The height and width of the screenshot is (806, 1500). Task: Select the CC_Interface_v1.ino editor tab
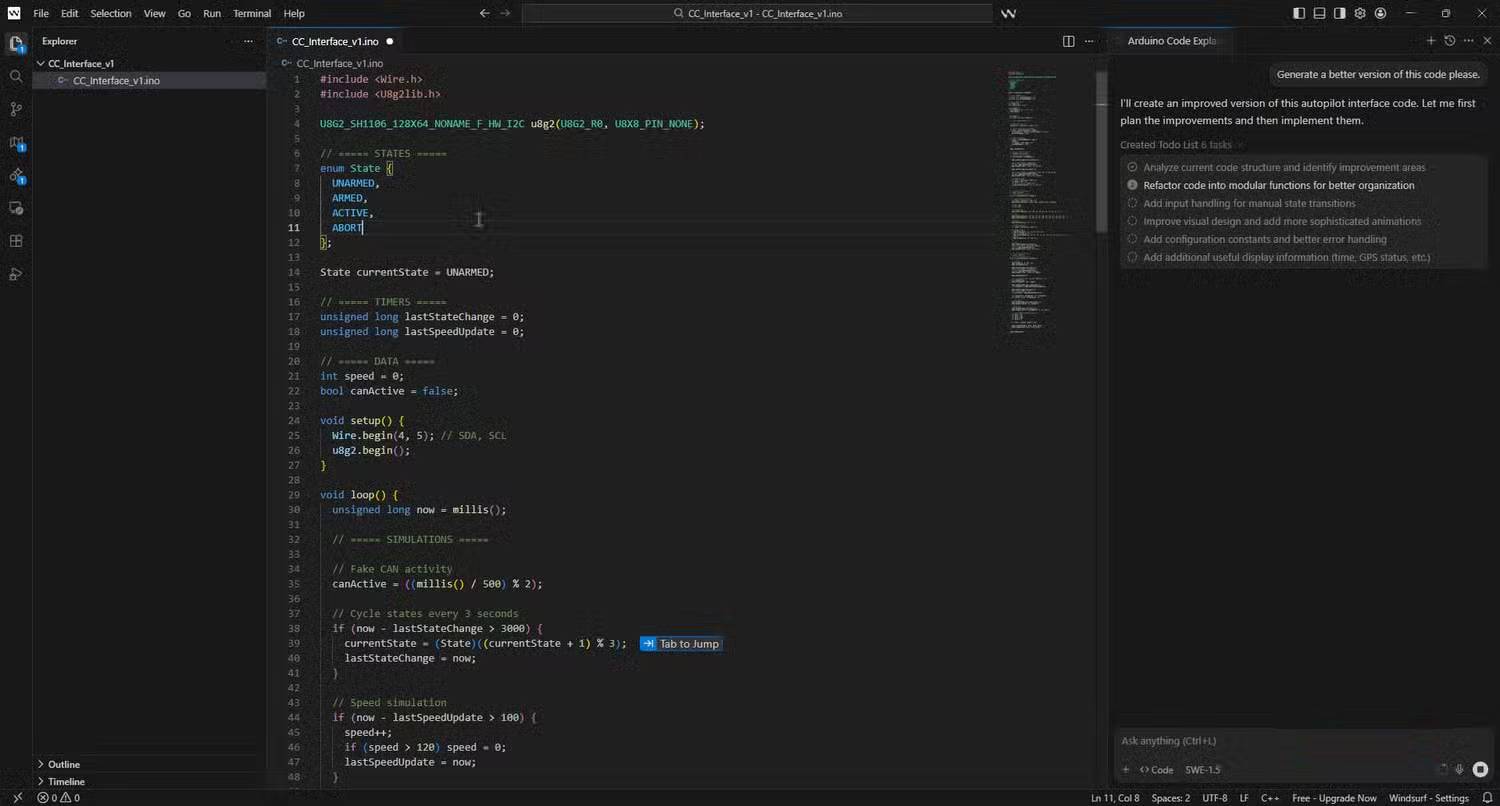click(x=335, y=41)
